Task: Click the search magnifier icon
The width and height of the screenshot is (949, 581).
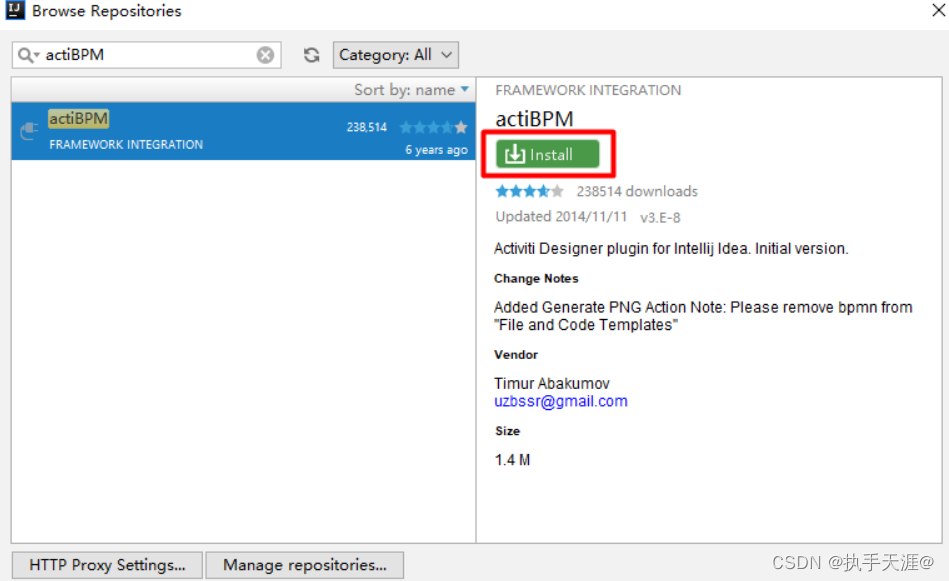Action: [27, 55]
